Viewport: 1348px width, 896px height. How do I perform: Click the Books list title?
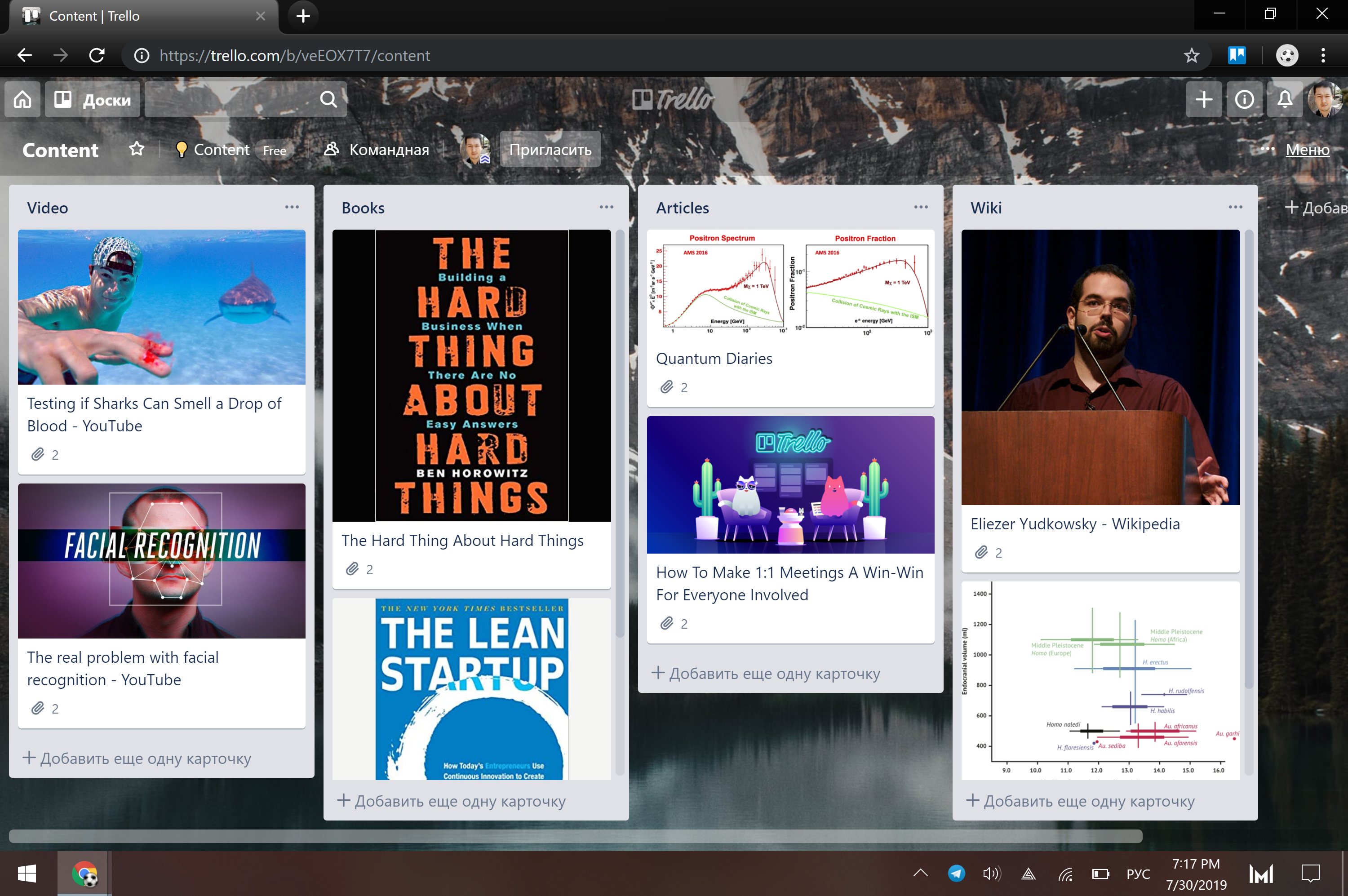(363, 208)
